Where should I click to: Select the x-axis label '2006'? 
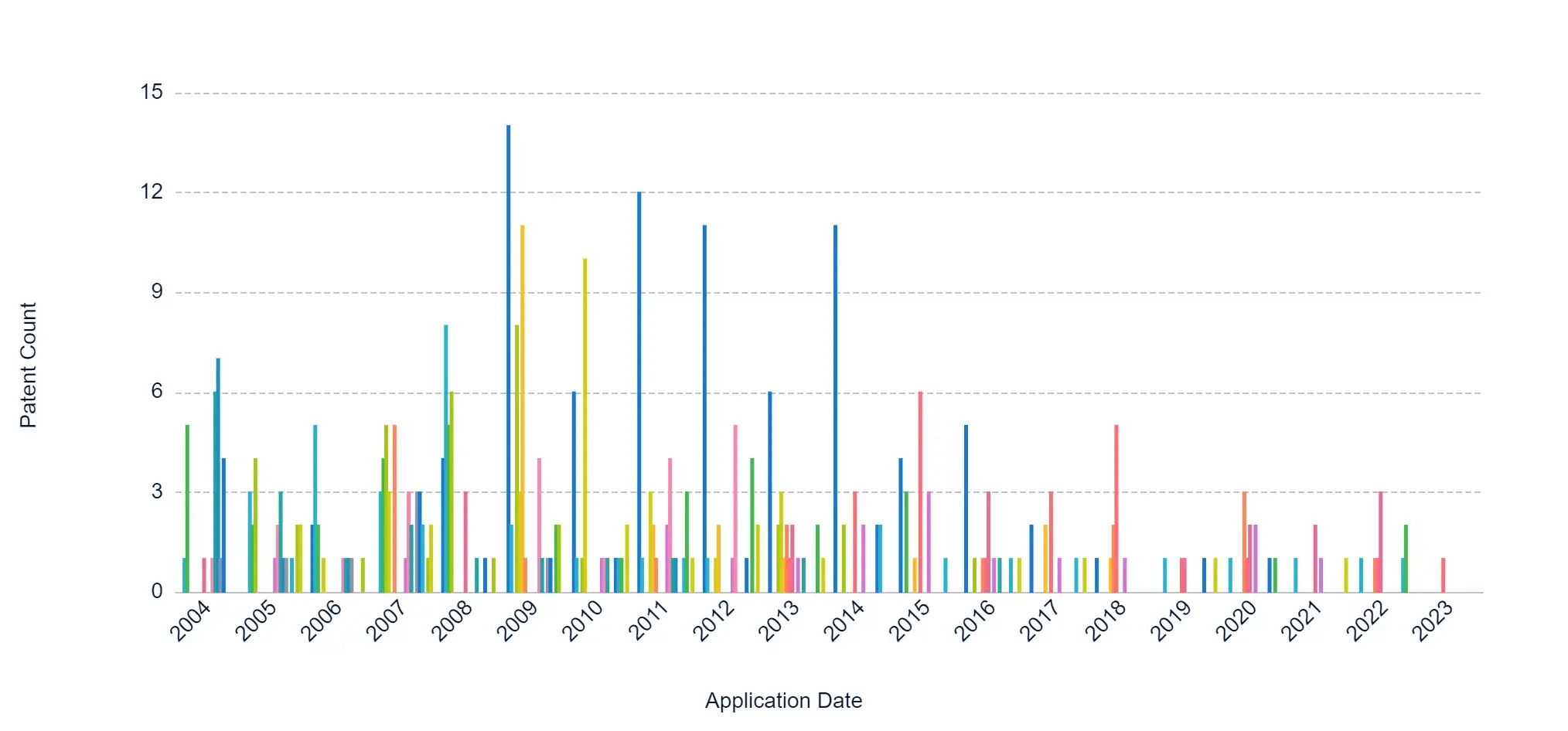[321, 620]
